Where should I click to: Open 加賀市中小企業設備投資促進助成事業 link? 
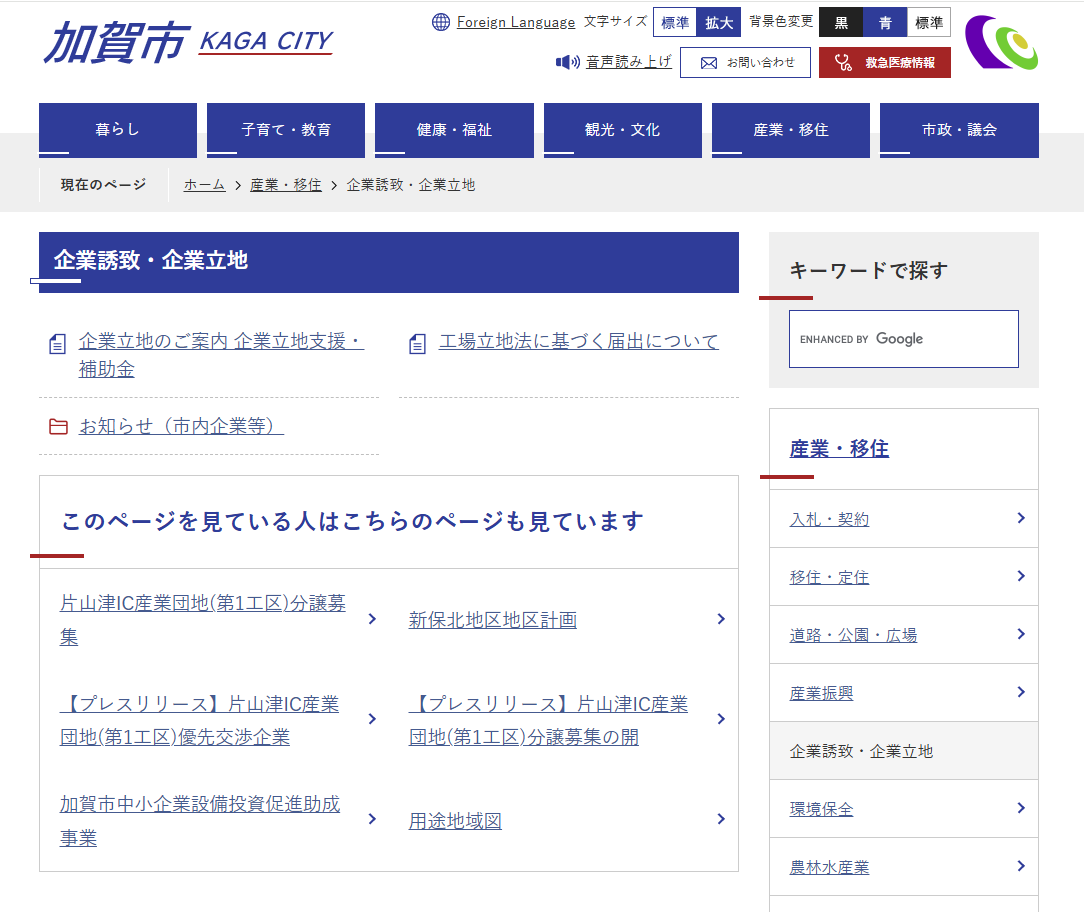click(x=200, y=821)
